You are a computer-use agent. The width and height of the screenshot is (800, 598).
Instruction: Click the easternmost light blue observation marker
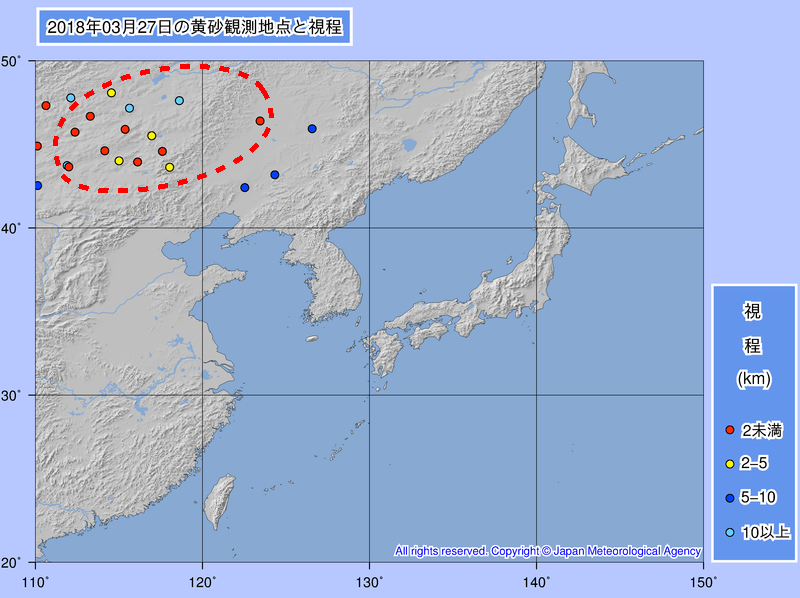coord(179,101)
